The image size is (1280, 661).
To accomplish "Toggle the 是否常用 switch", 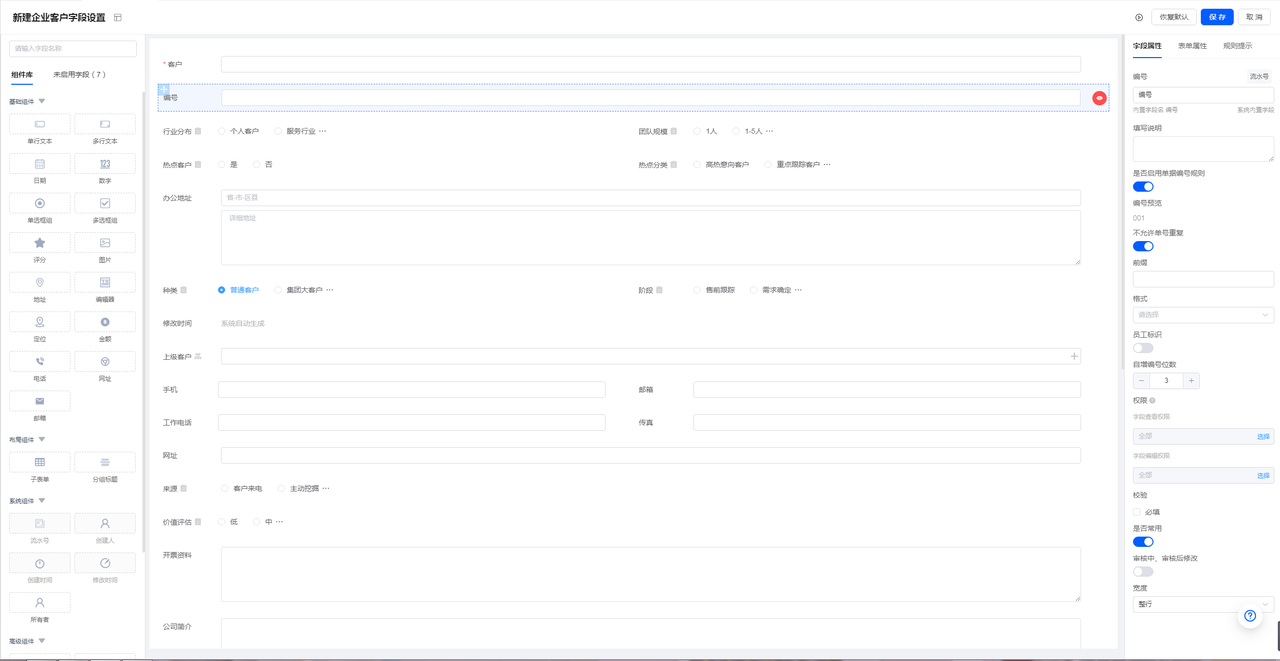I will pyautogui.click(x=1143, y=542).
